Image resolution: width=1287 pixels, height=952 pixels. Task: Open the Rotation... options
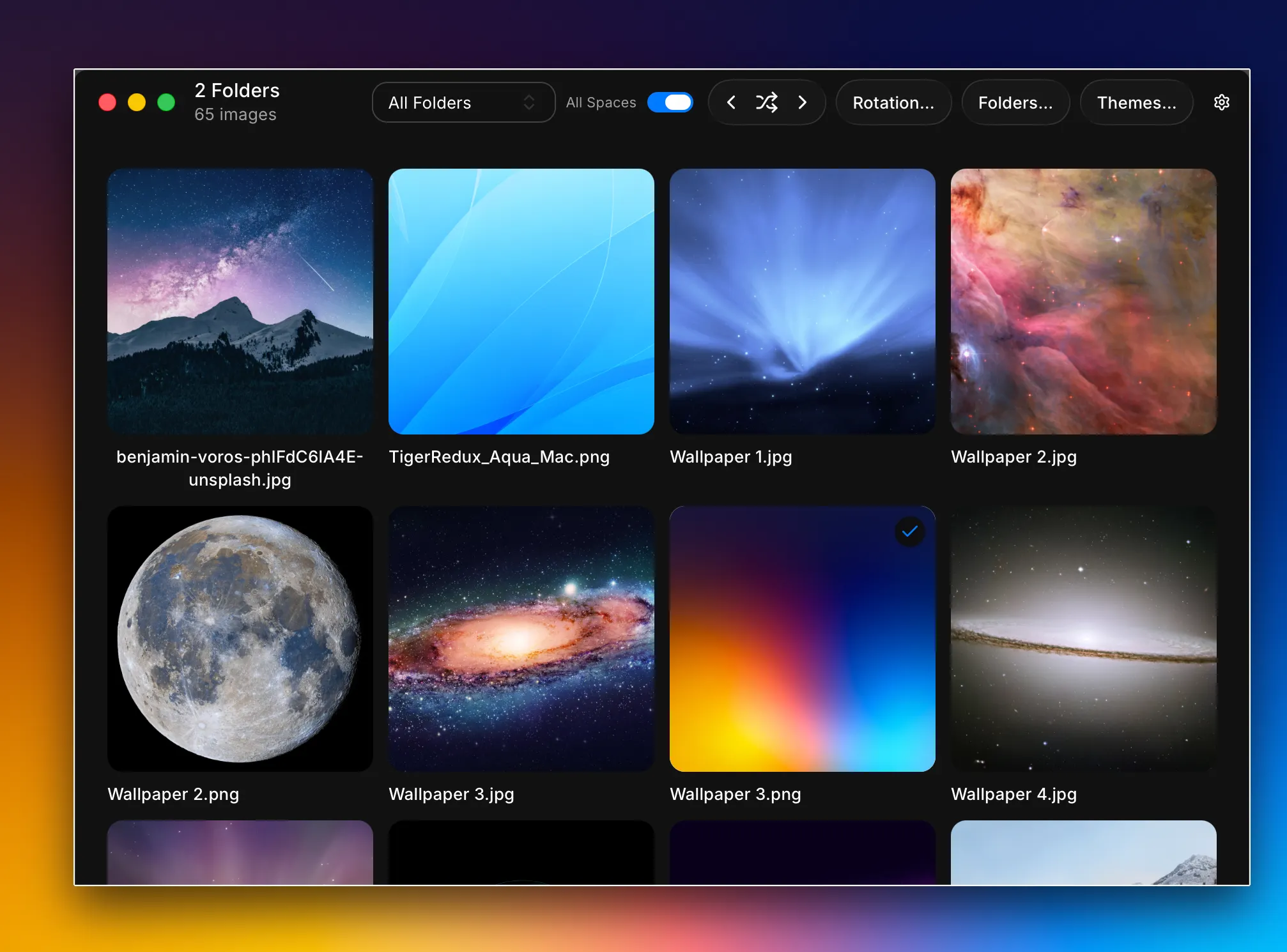pos(893,102)
